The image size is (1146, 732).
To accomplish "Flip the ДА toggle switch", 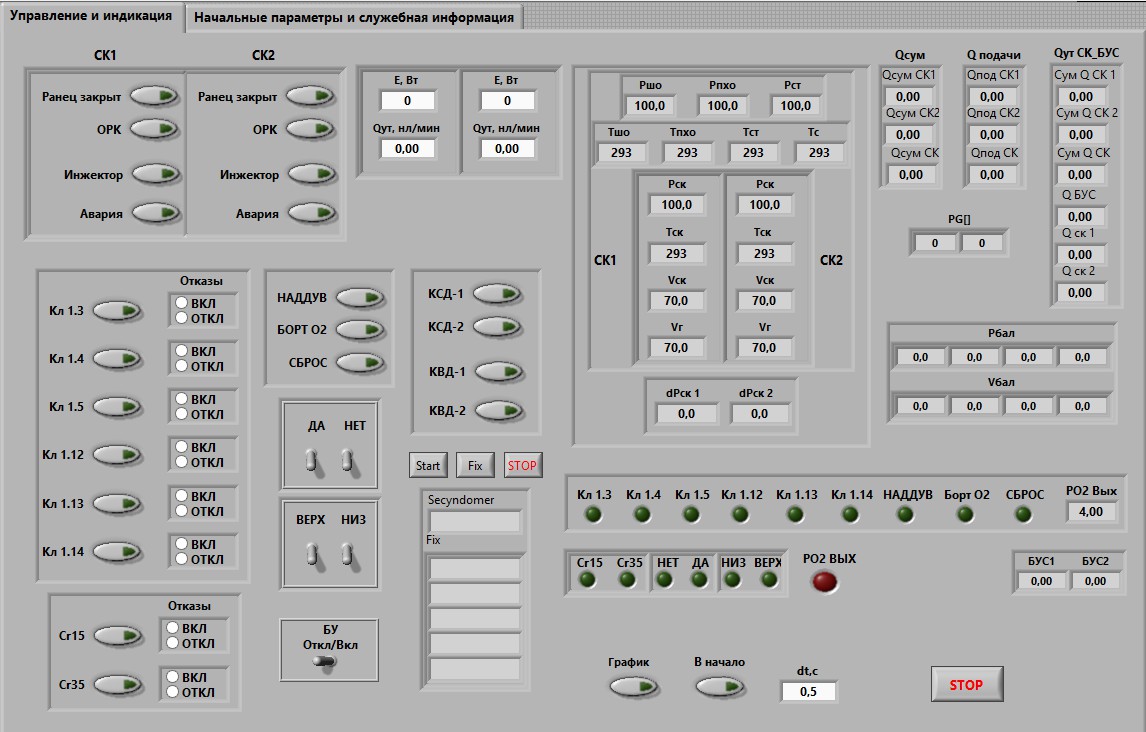I will pyautogui.click(x=312, y=459).
